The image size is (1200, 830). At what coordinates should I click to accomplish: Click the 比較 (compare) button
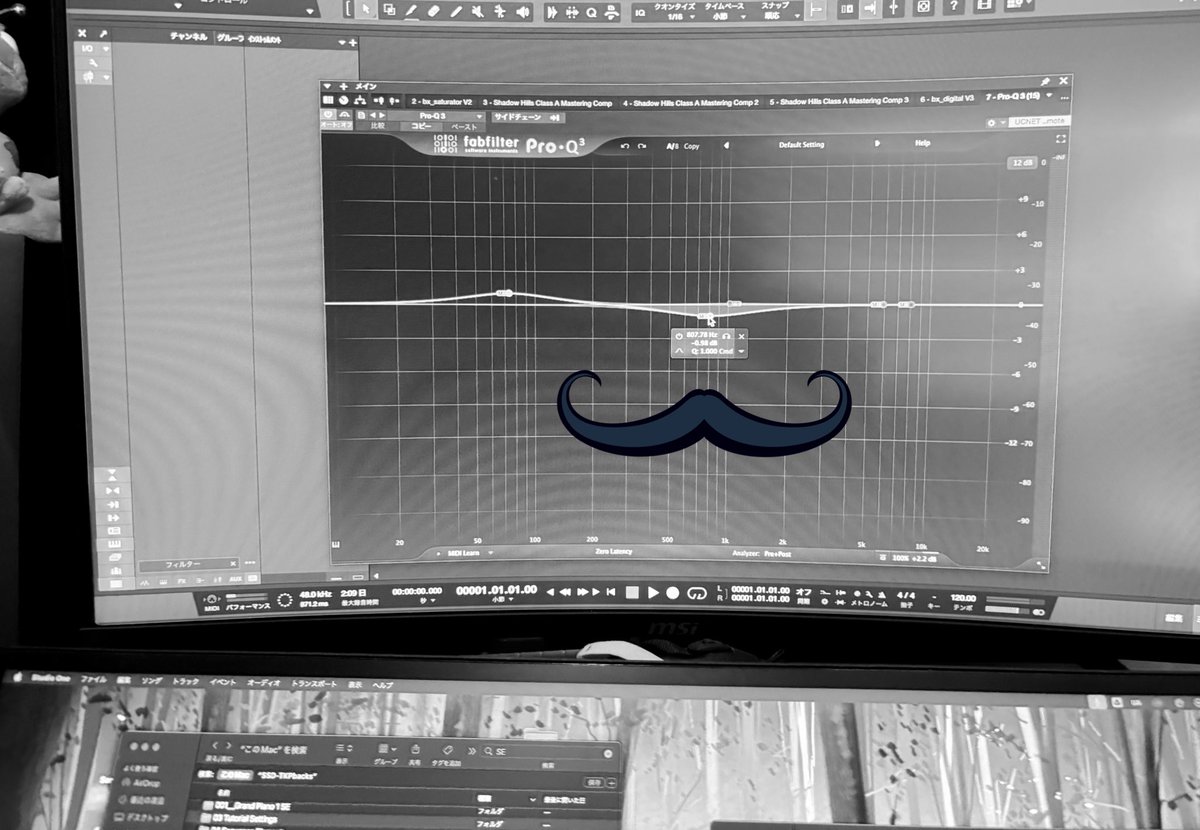pos(377,127)
